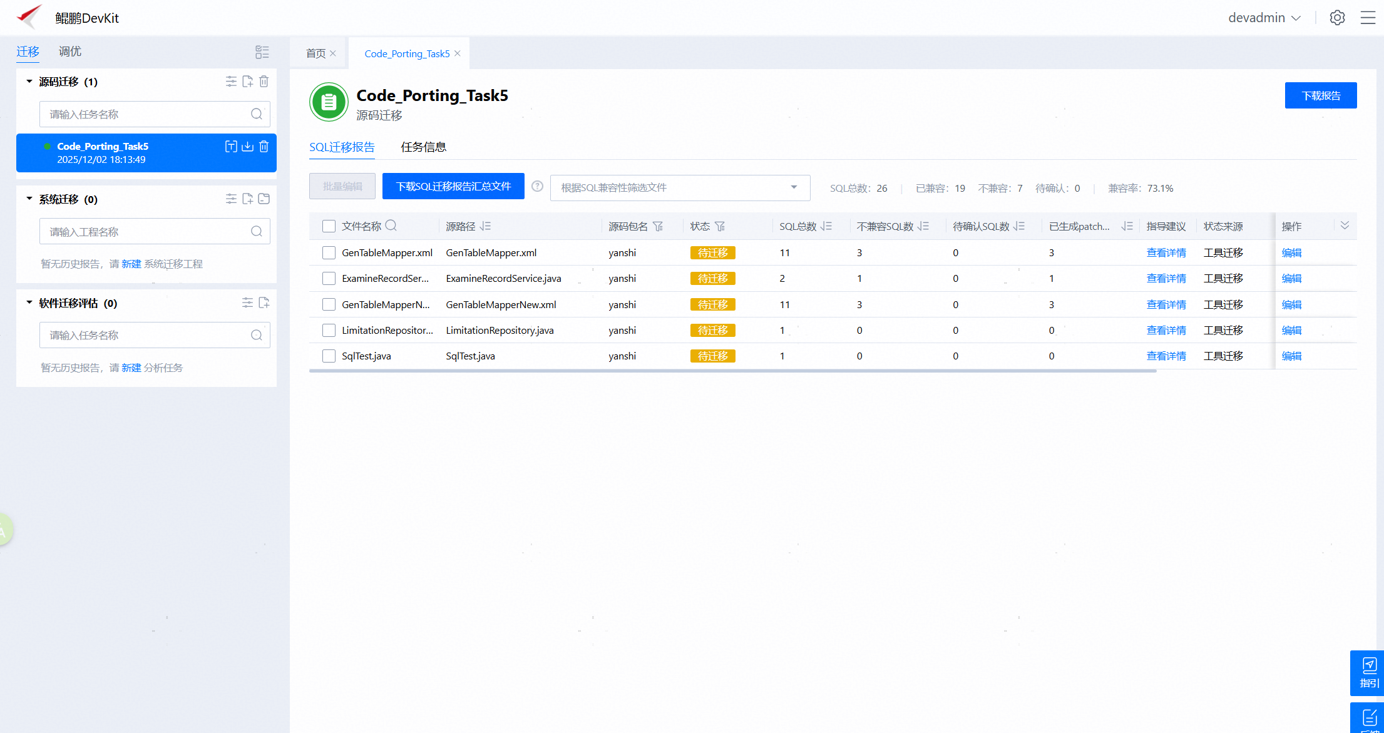Collapse the 源码迁移 section
1384x733 pixels.
click(29, 82)
